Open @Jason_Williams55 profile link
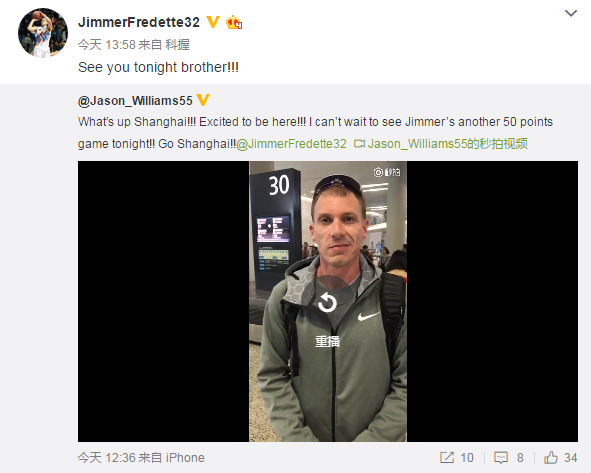 [135, 101]
